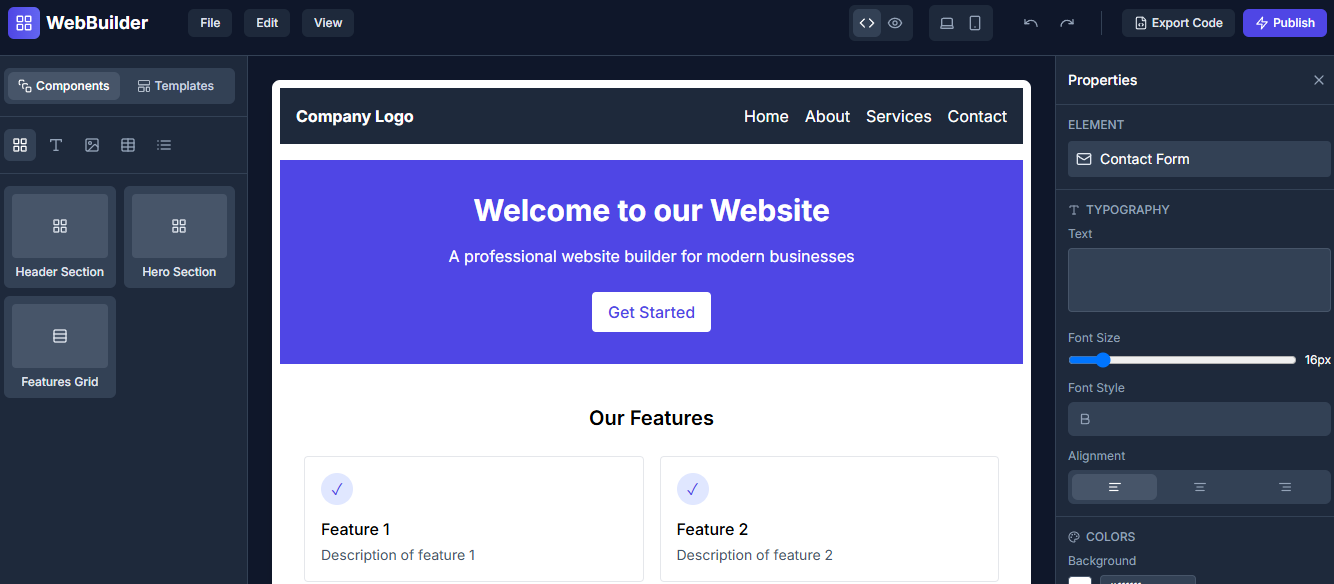Click Services nav link in canvas

pos(899,116)
